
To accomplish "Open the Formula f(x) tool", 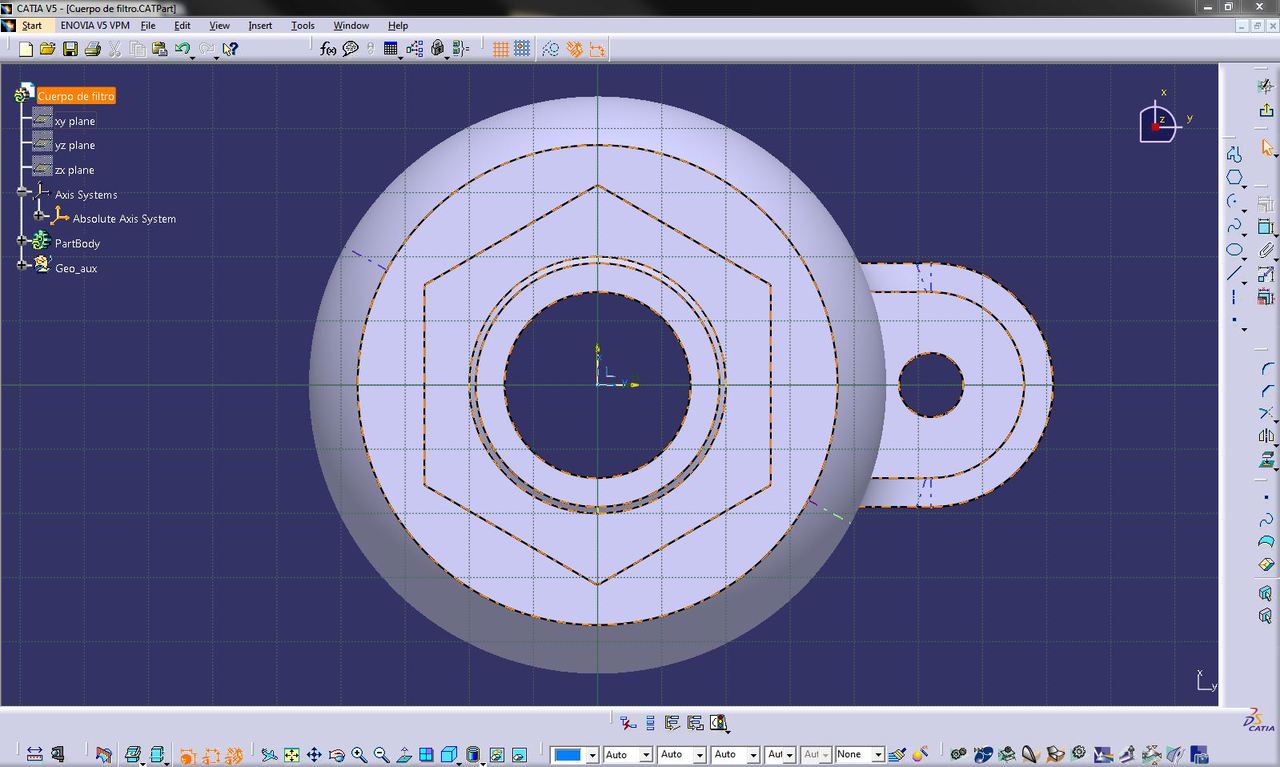I will (x=328, y=49).
